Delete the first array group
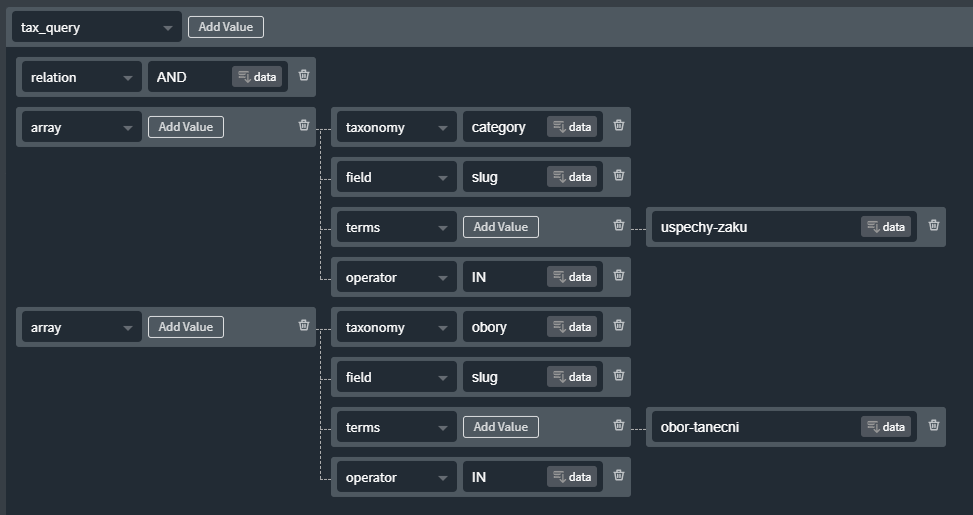 304,125
